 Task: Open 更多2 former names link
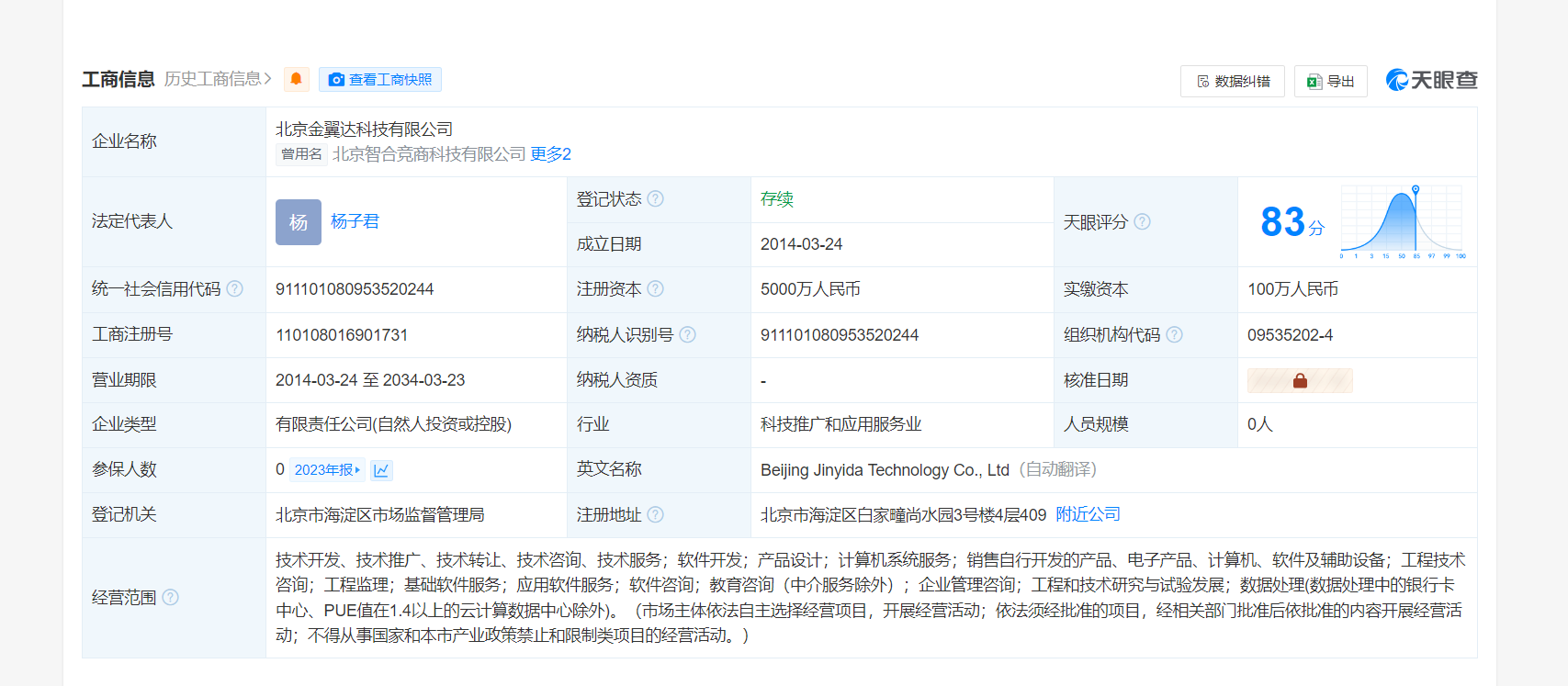pyautogui.click(x=551, y=154)
